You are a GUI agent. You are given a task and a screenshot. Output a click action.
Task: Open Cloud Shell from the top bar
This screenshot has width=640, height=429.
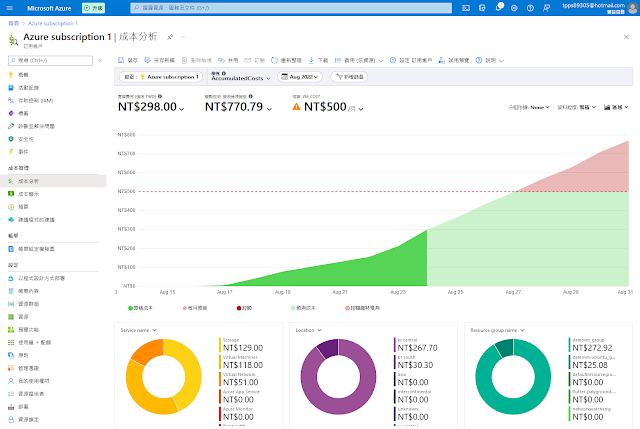coord(466,8)
